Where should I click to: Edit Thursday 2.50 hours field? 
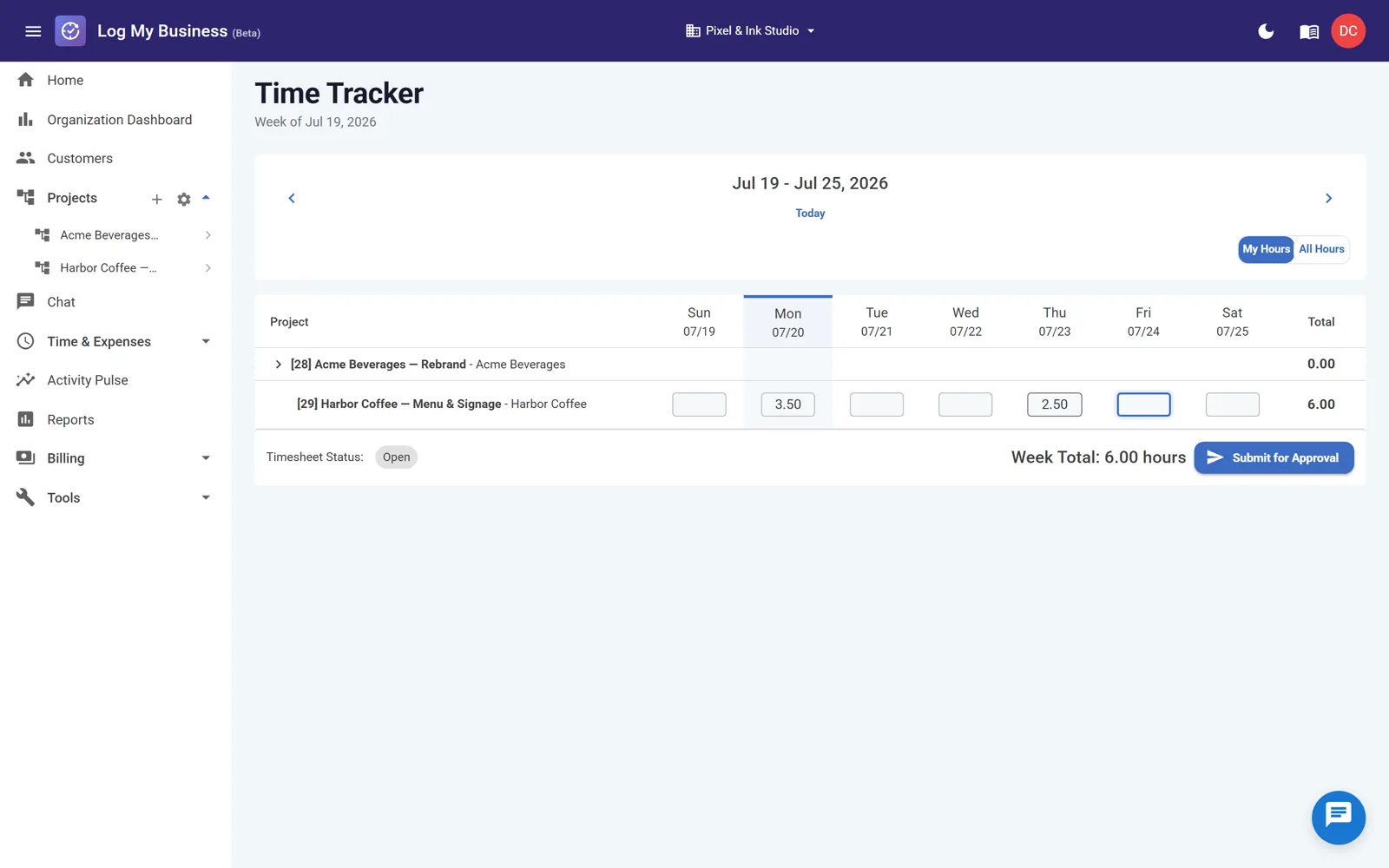click(1055, 404)
